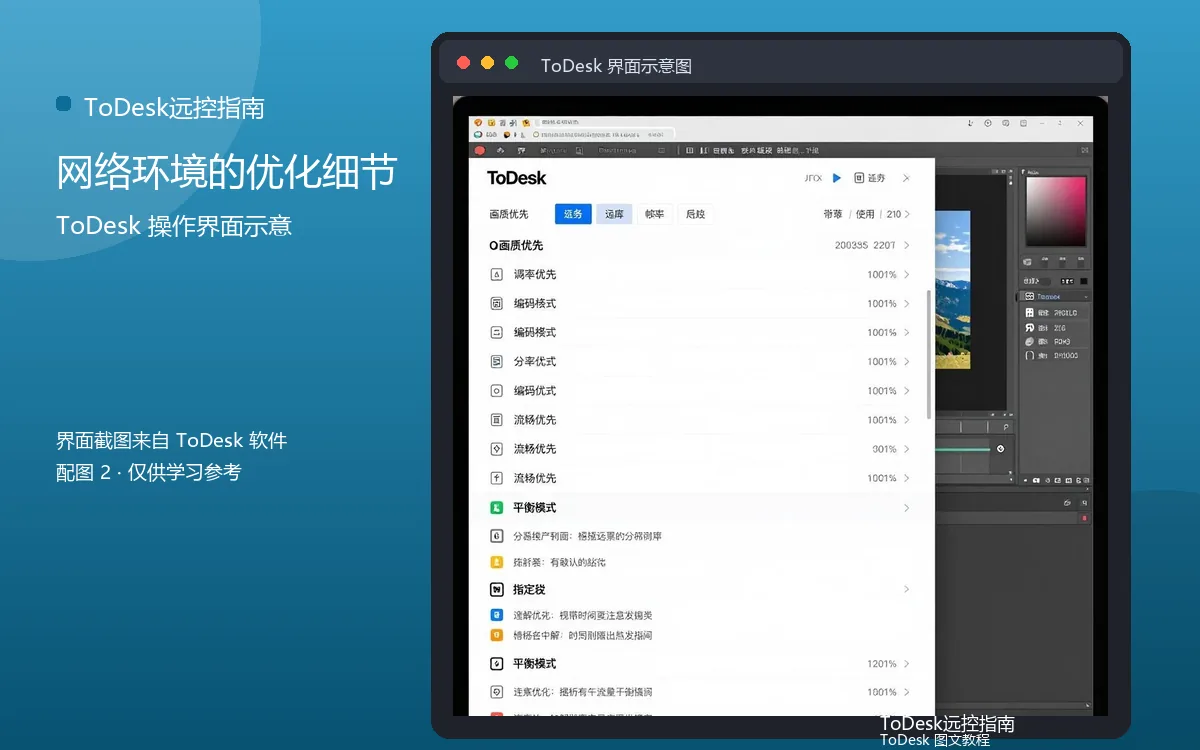Click the yellow minimize dot of the window
Viewport: 1200px width, 750px height.
[x=487, y=62]
